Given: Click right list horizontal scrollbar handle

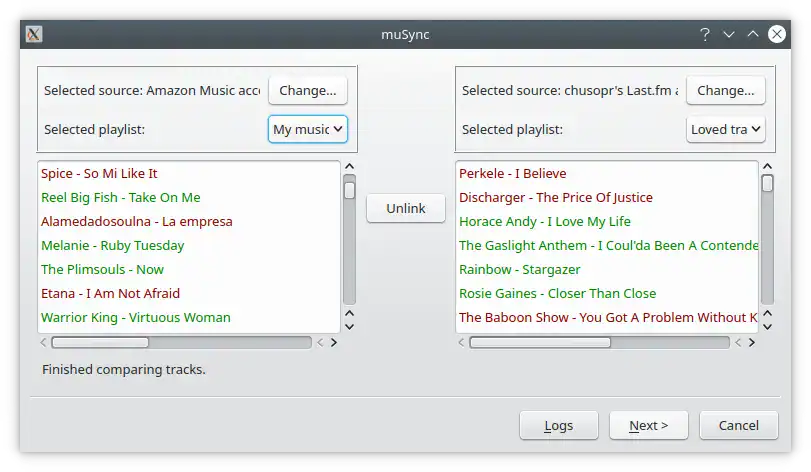Looking at the screenshot, I should pyautogui.click(x=540, y=343).
